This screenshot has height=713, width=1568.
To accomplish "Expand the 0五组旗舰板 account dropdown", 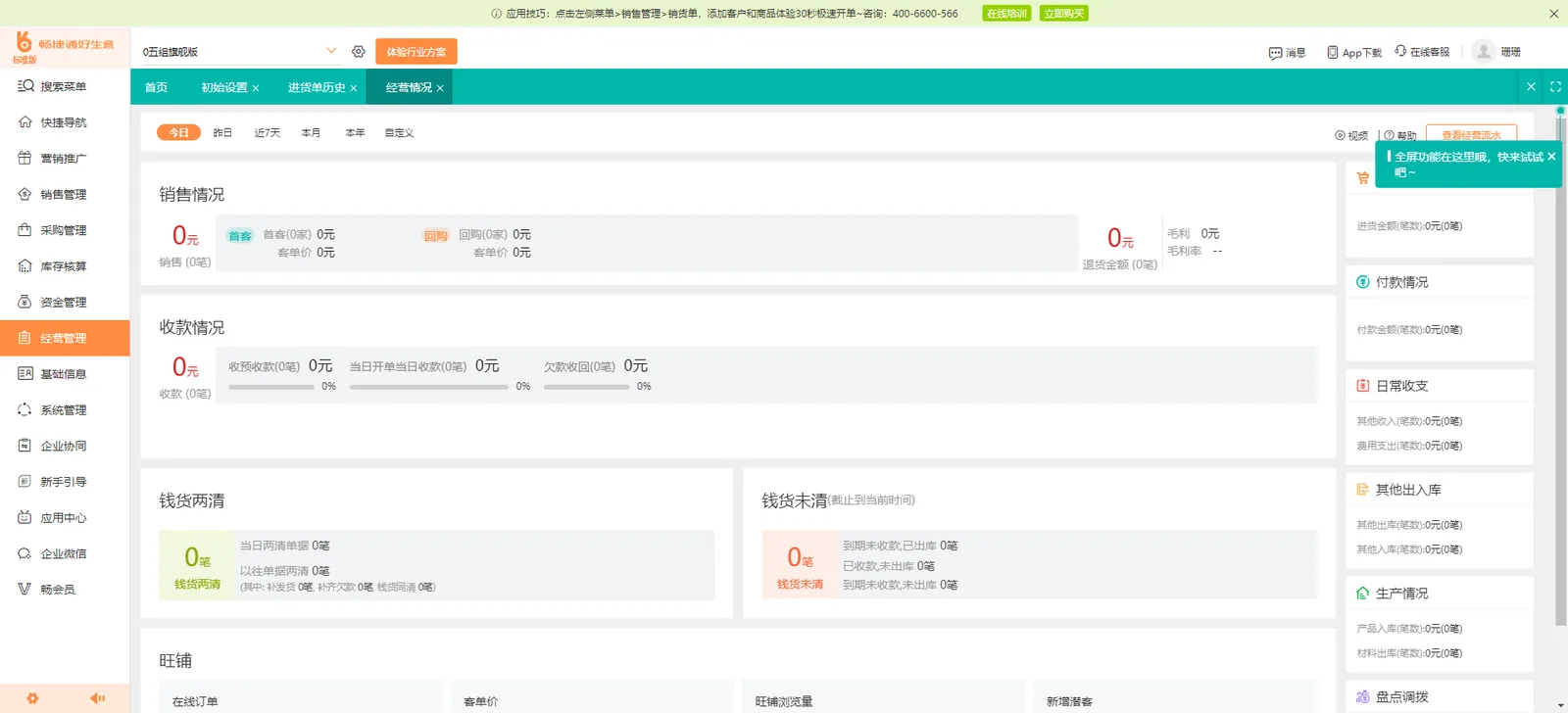I will tap(331, 51).
